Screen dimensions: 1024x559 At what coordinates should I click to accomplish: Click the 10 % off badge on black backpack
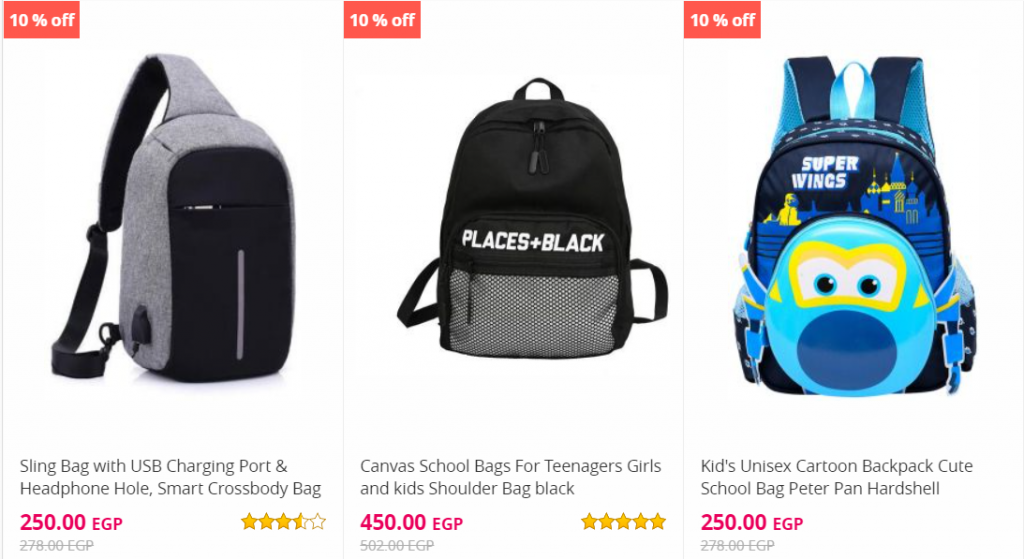click(382, 20)
